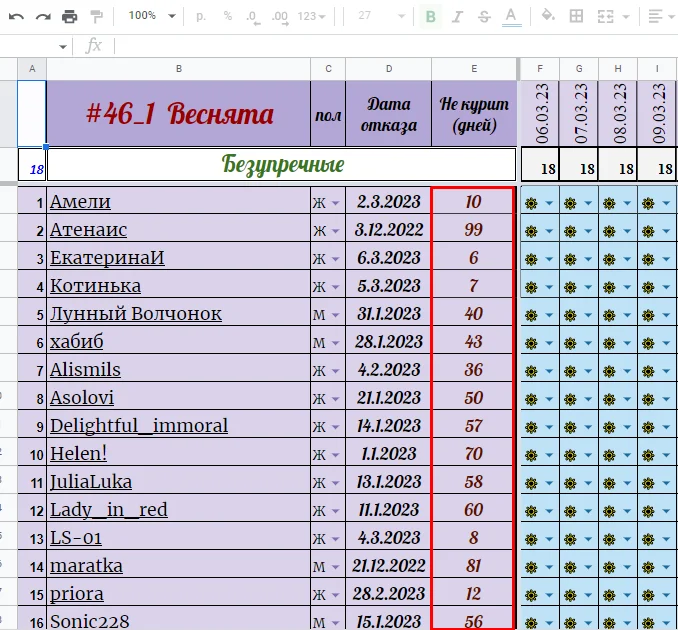Open the Амели profile link
The image size is (678, 630).
80,201
